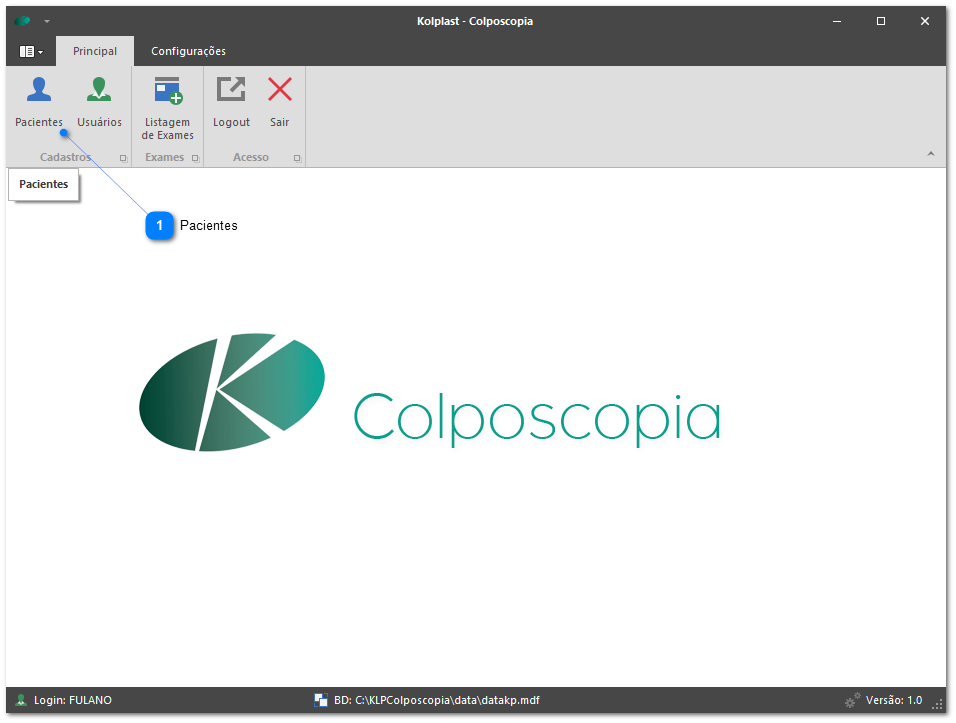The image size is (956, 723).
Task: Click the red Sair icon
Action: (x=280, y=90)
